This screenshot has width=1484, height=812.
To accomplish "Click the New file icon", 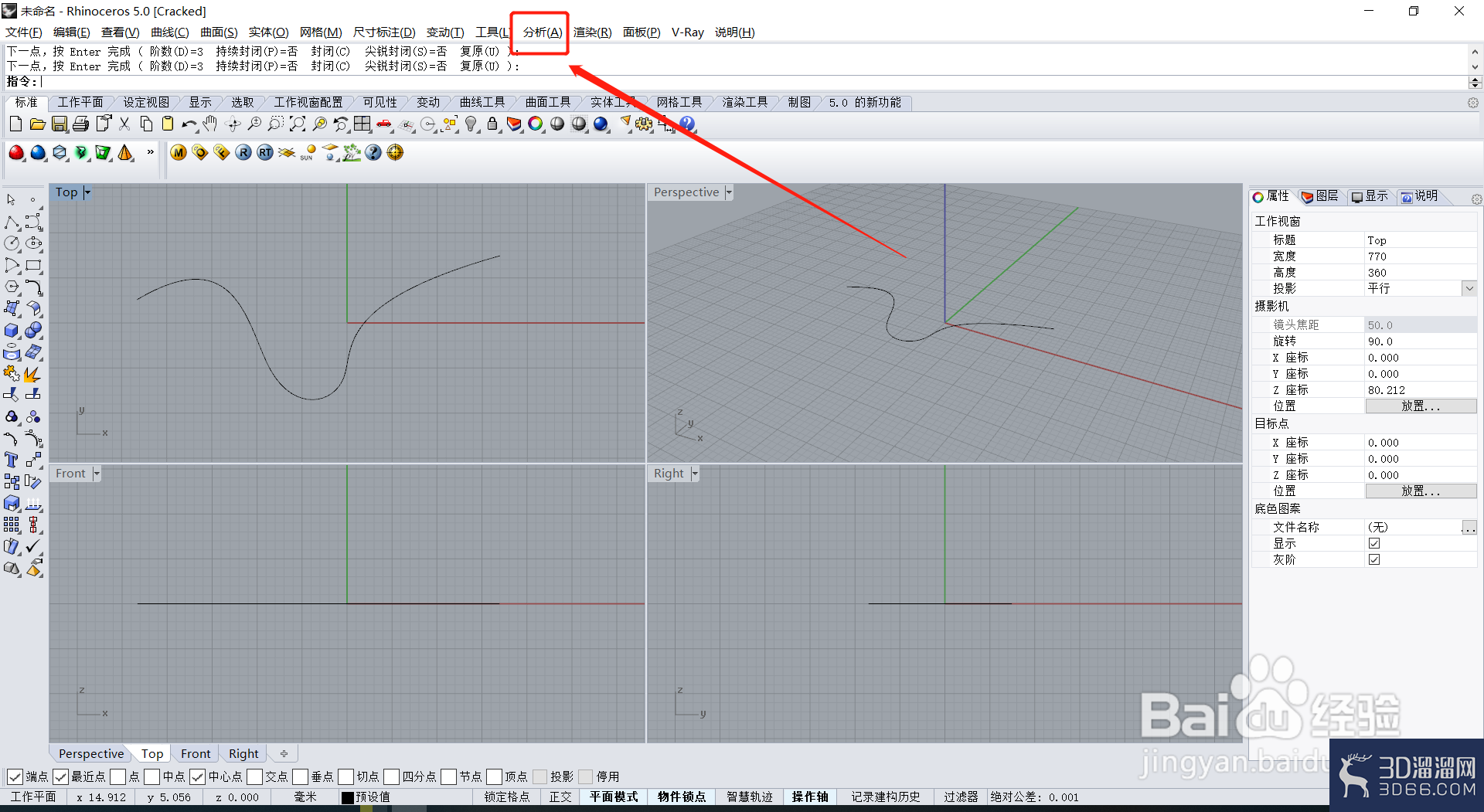I will point(15,124).
